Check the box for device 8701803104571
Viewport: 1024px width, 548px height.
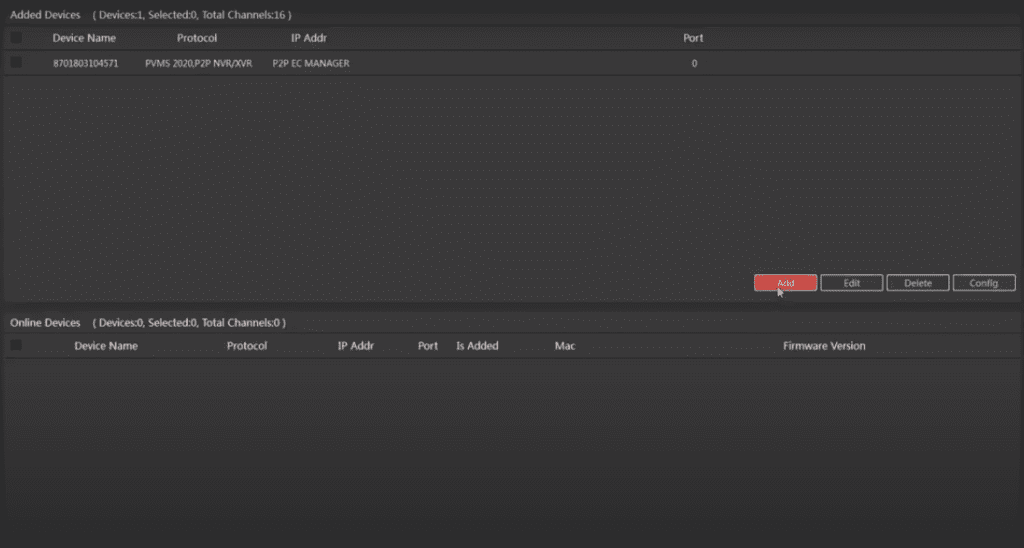pyautogui.click(x=16, y=63)
